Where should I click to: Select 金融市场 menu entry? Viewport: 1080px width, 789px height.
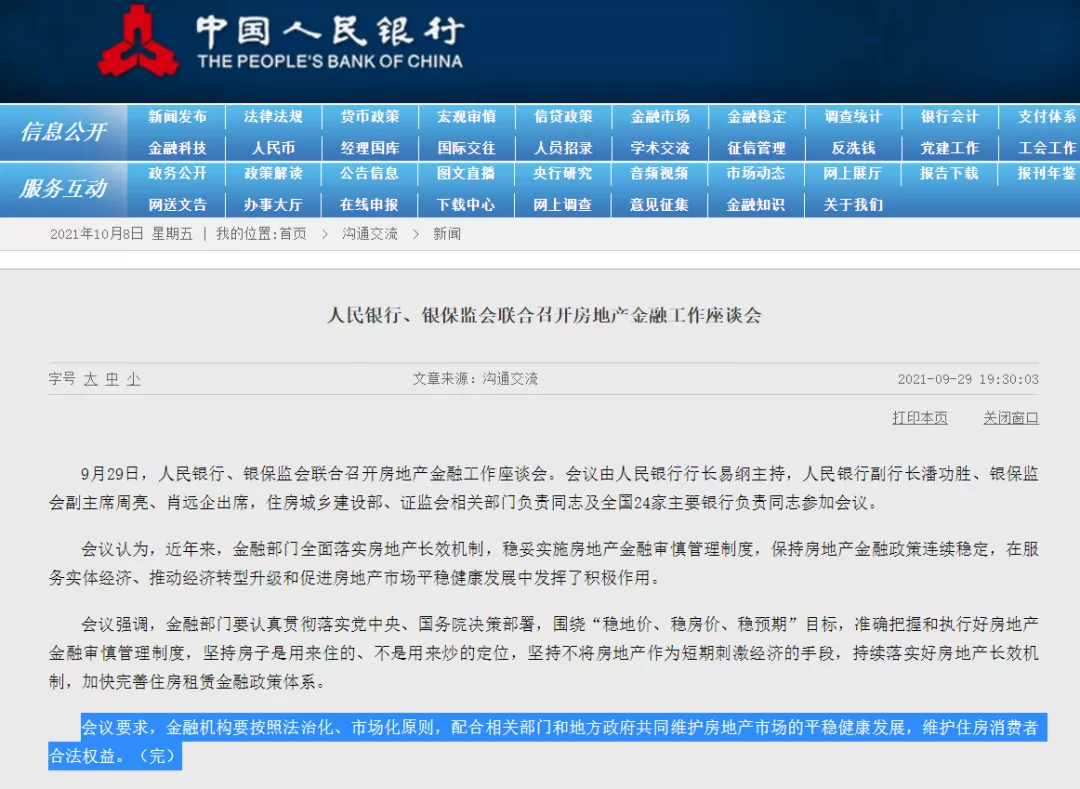[660, 116]
